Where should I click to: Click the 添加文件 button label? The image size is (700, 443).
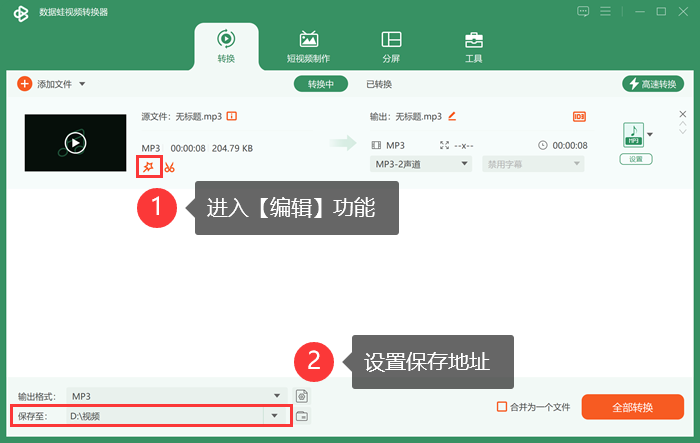(x=54, y=84)
